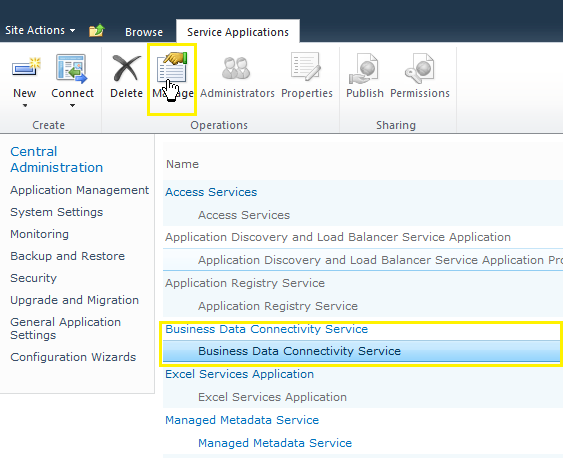This screenshot has width=563, height=458.
Task: Expand the New dropdown arrow
Action: (25, 106)
